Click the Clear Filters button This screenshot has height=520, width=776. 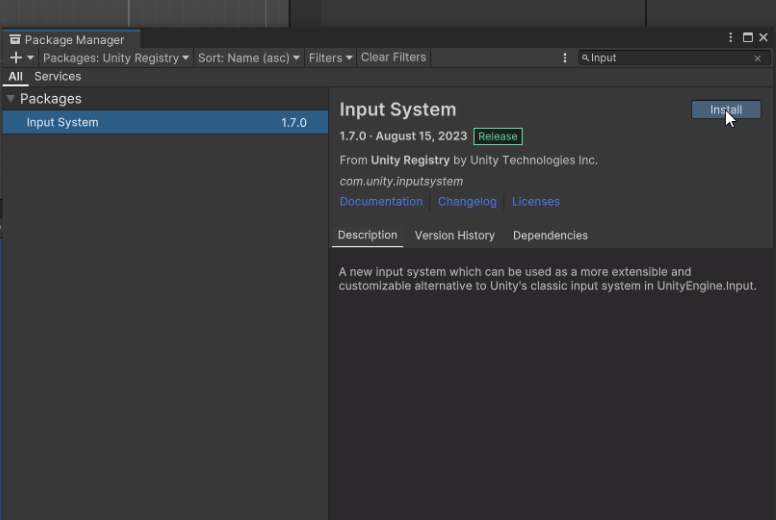pyautogui.click(x=393, y=57)
